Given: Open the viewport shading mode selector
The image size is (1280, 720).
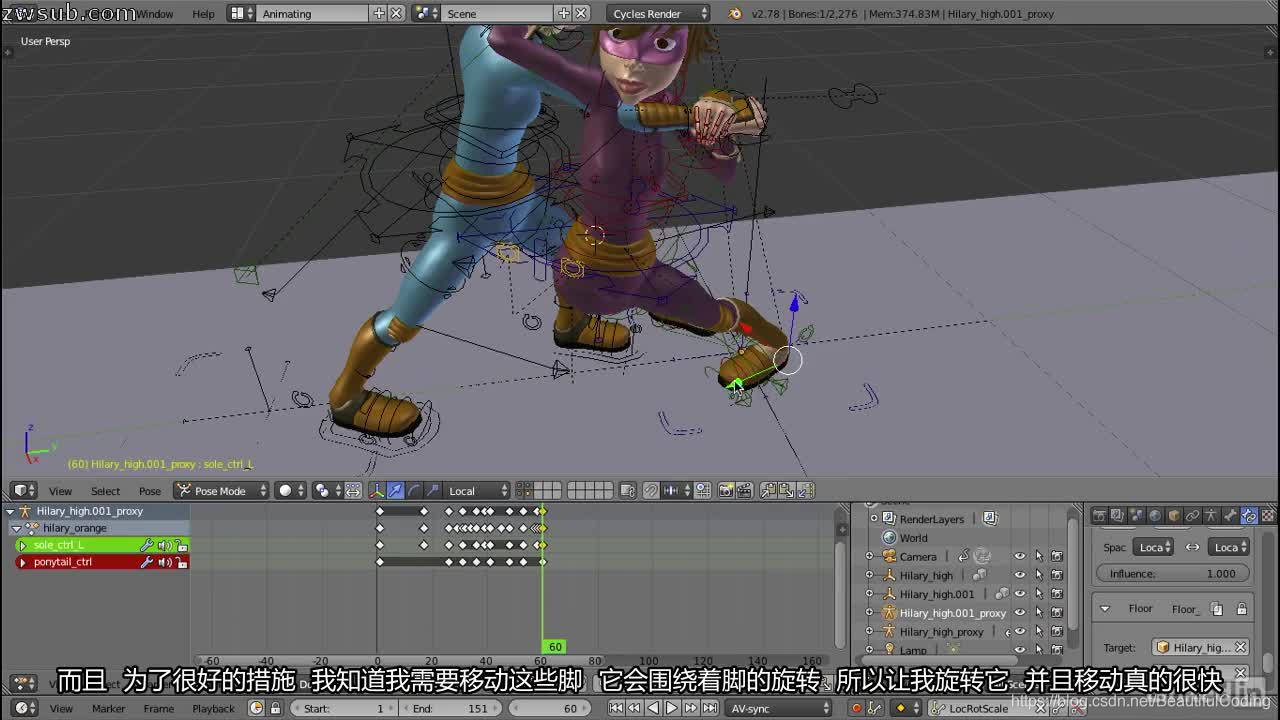Looking at the screenshot, I should (x=290, y=490).
